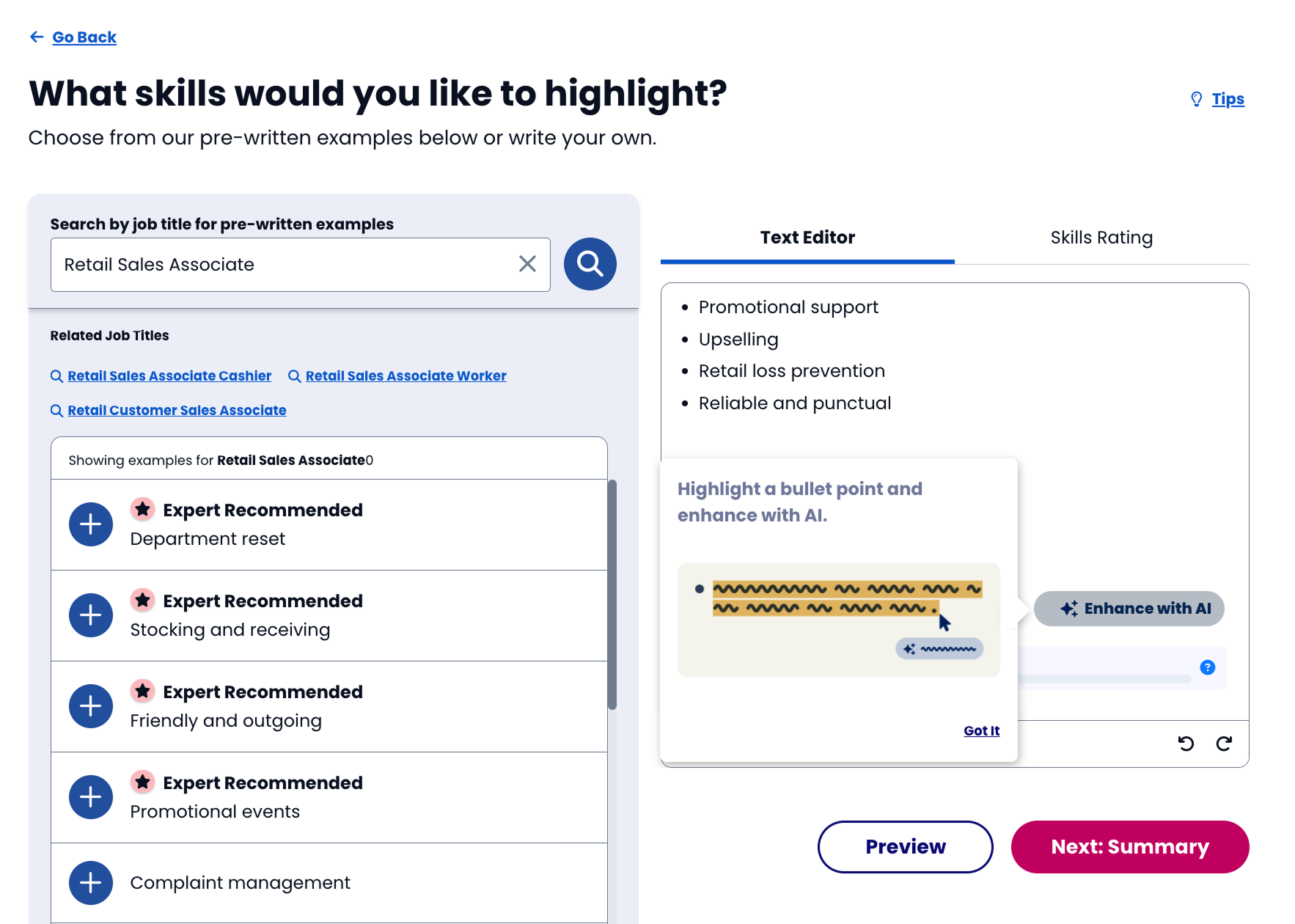The width and height of the screenshot is (1295, 924).
Task: Clear the job title search field
Action: click(x=527, y=264)
